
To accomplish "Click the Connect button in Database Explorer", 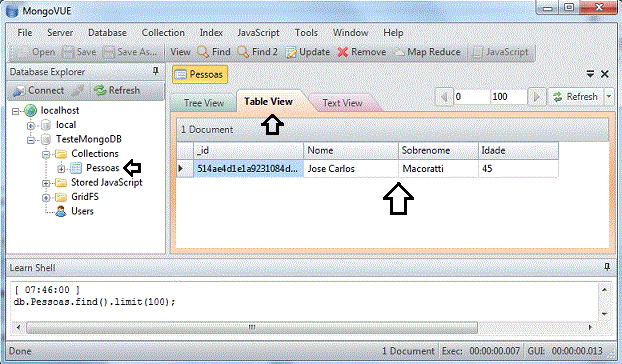I will pos(38,90).
